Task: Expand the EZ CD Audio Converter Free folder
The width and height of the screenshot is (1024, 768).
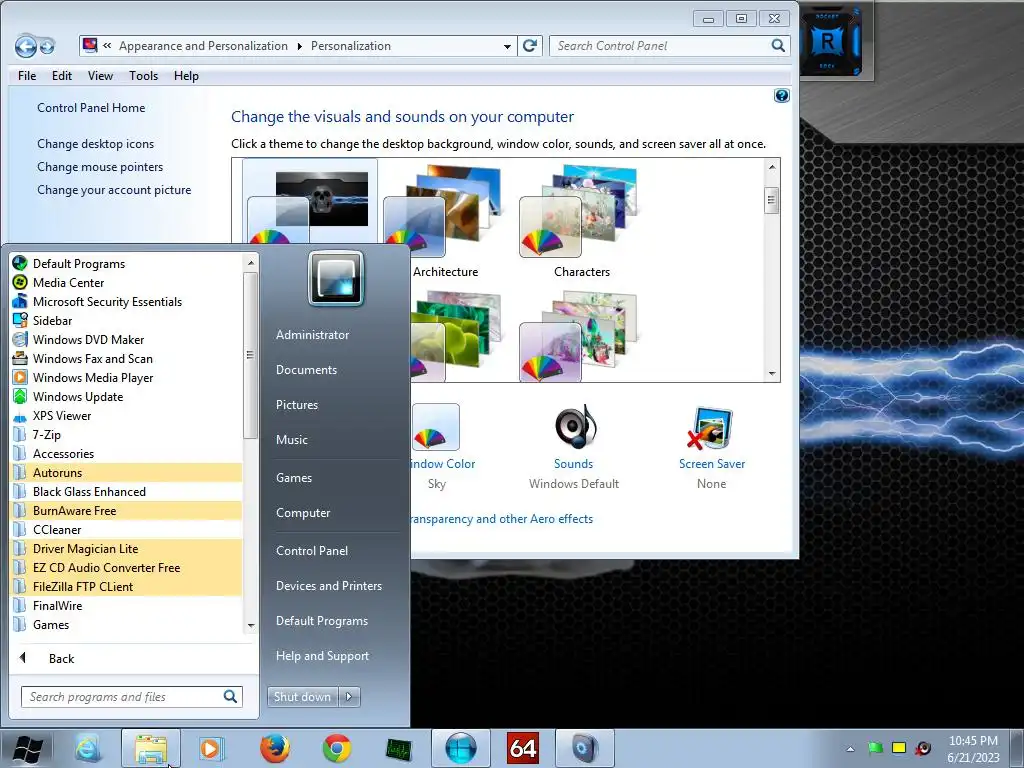Action: pos(127,567)
